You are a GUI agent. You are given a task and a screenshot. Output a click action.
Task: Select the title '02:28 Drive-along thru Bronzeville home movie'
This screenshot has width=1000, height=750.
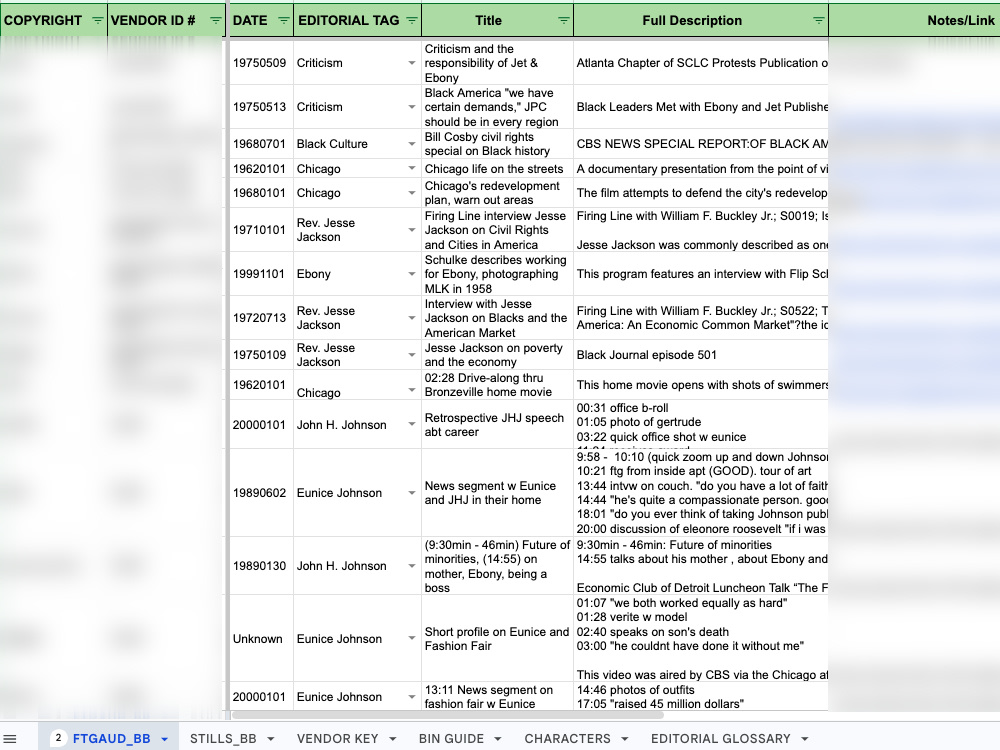coord(497,385)
